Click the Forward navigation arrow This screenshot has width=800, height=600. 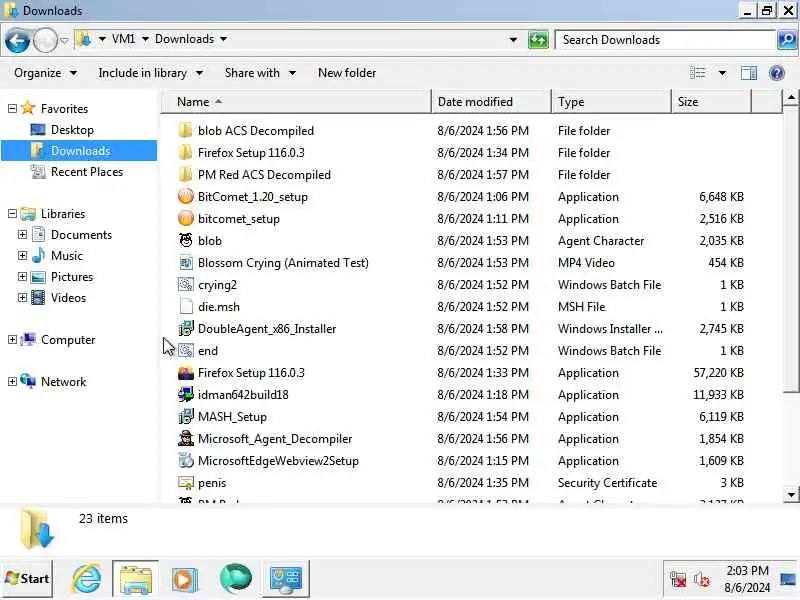tap(45, 40)
